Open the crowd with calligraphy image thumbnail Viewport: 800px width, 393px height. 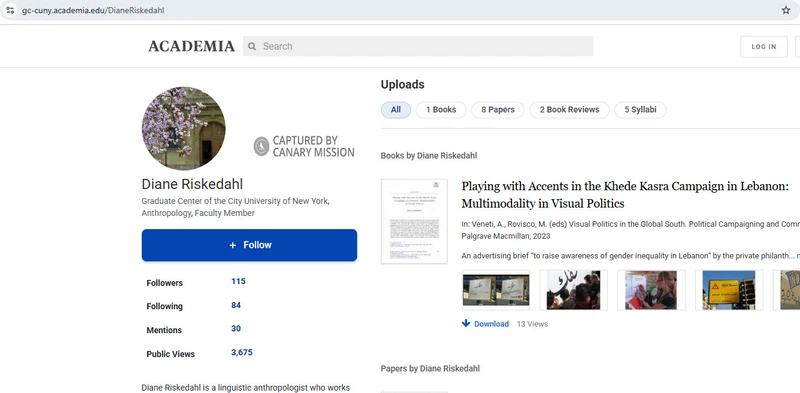pyautogui.click(x=573, y=290)
